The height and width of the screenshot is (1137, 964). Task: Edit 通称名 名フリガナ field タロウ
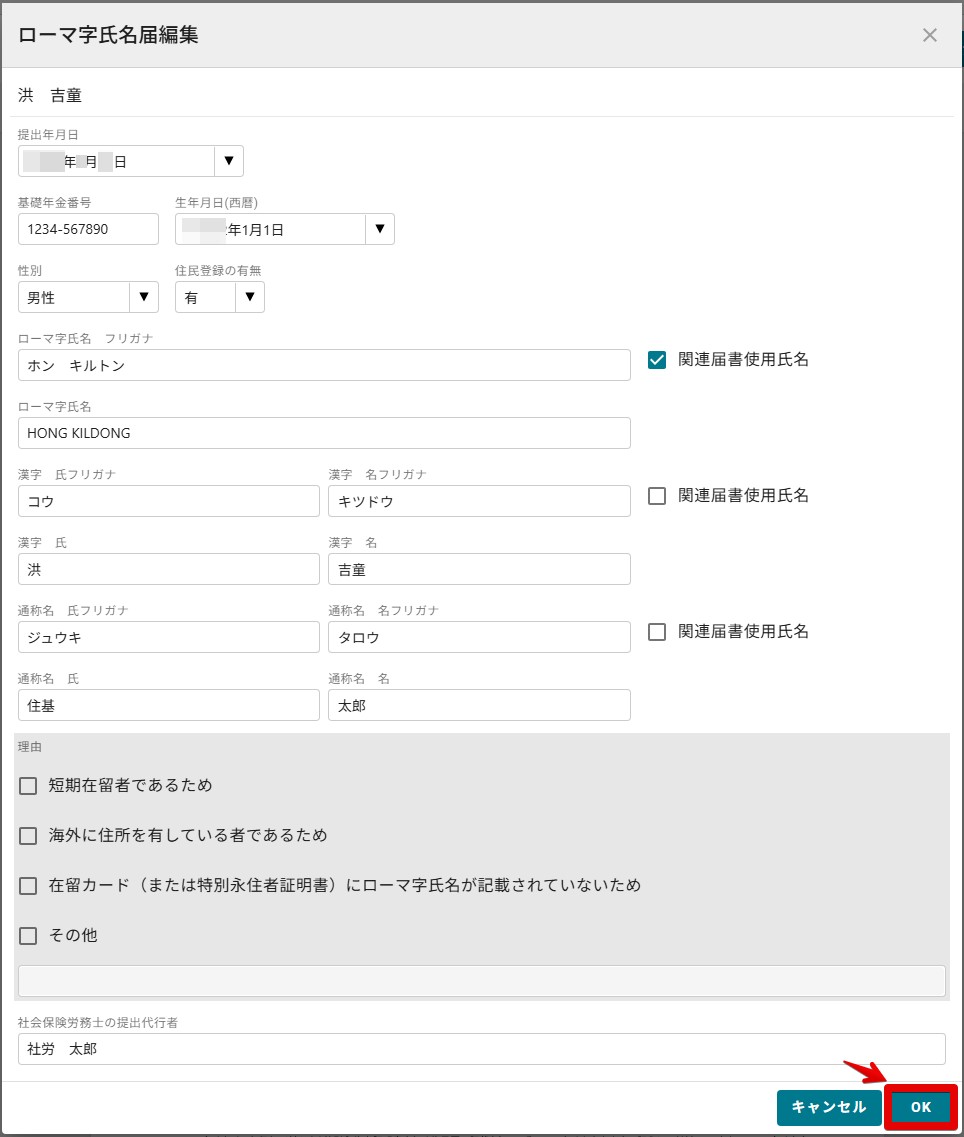pos(479,637)
